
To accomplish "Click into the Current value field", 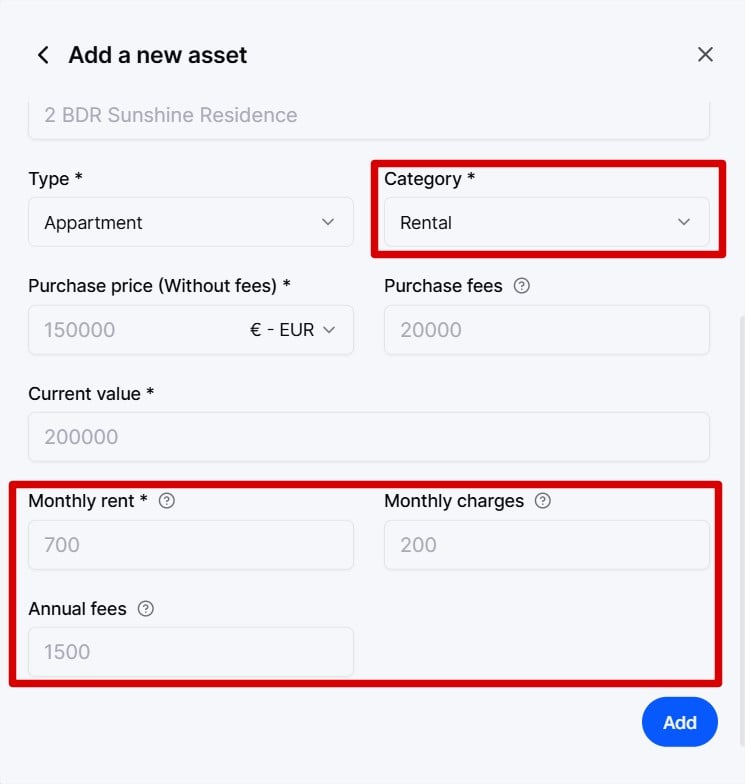I will coord(368,437).
